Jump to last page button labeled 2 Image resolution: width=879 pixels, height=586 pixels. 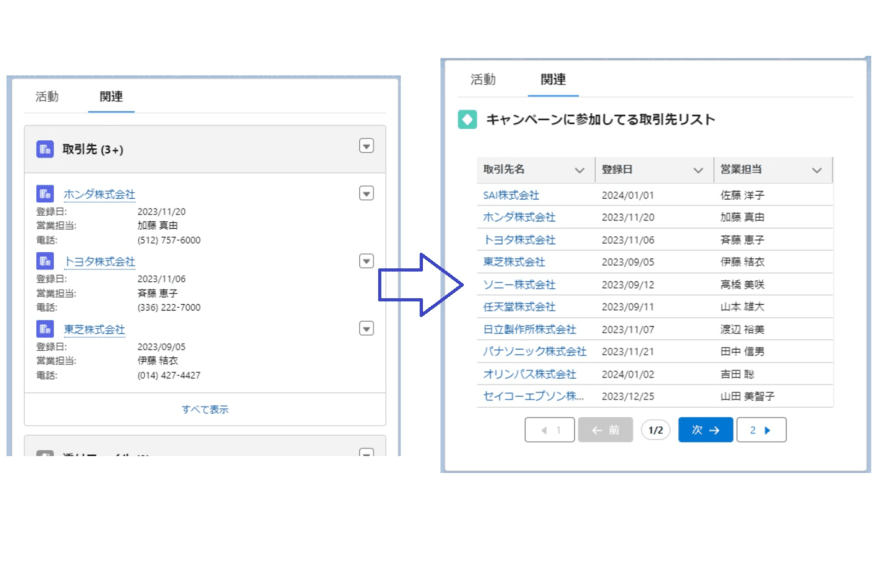point(761,430)
